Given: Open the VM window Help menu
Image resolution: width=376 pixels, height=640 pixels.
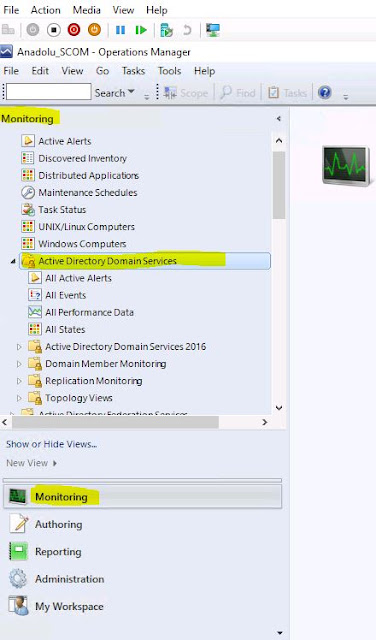Looking at the screenshot, I should (x=157, y=10).
